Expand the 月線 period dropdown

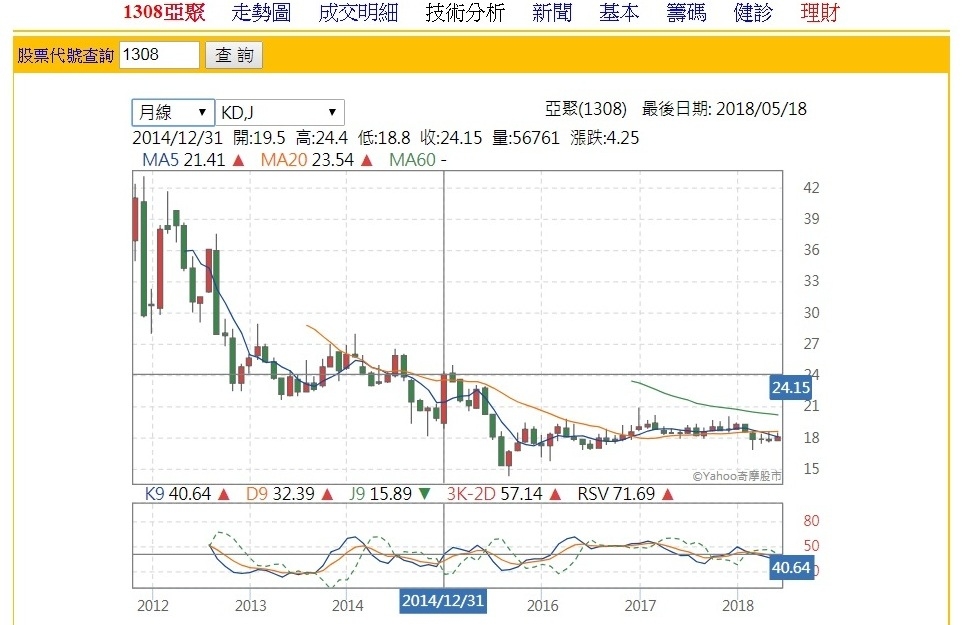pyautogui.click(x=173, y=112)
